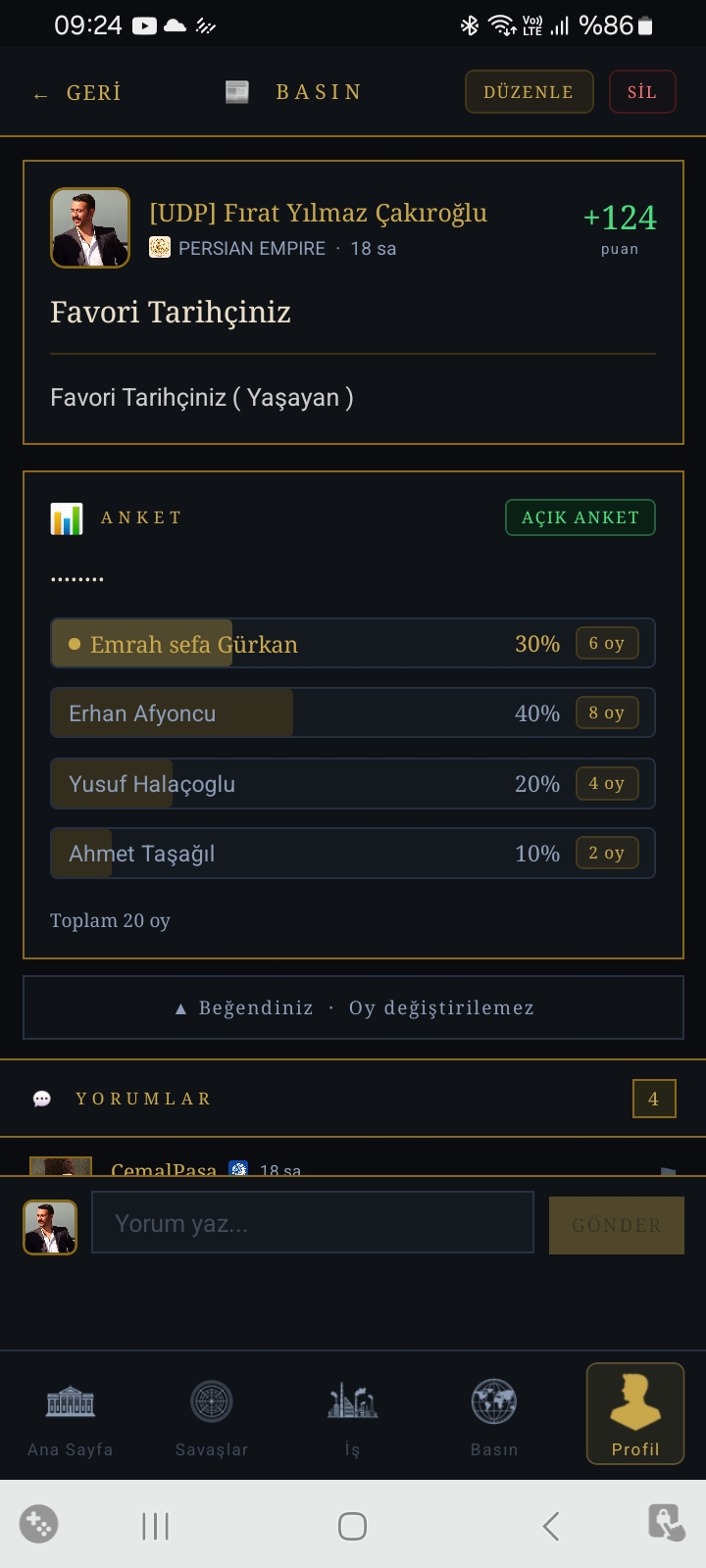Pick the Yusuf Halaçoglu poll option

(353, 784)
